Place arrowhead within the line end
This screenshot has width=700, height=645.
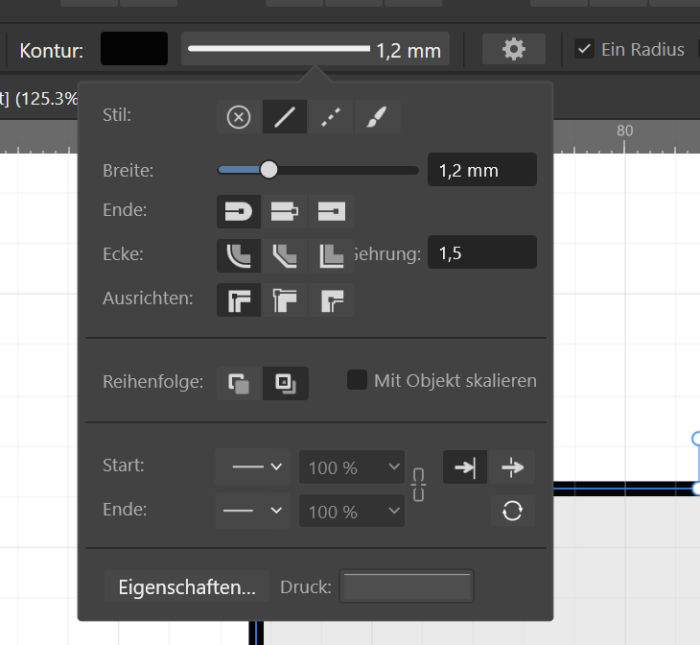click(465, 467)
